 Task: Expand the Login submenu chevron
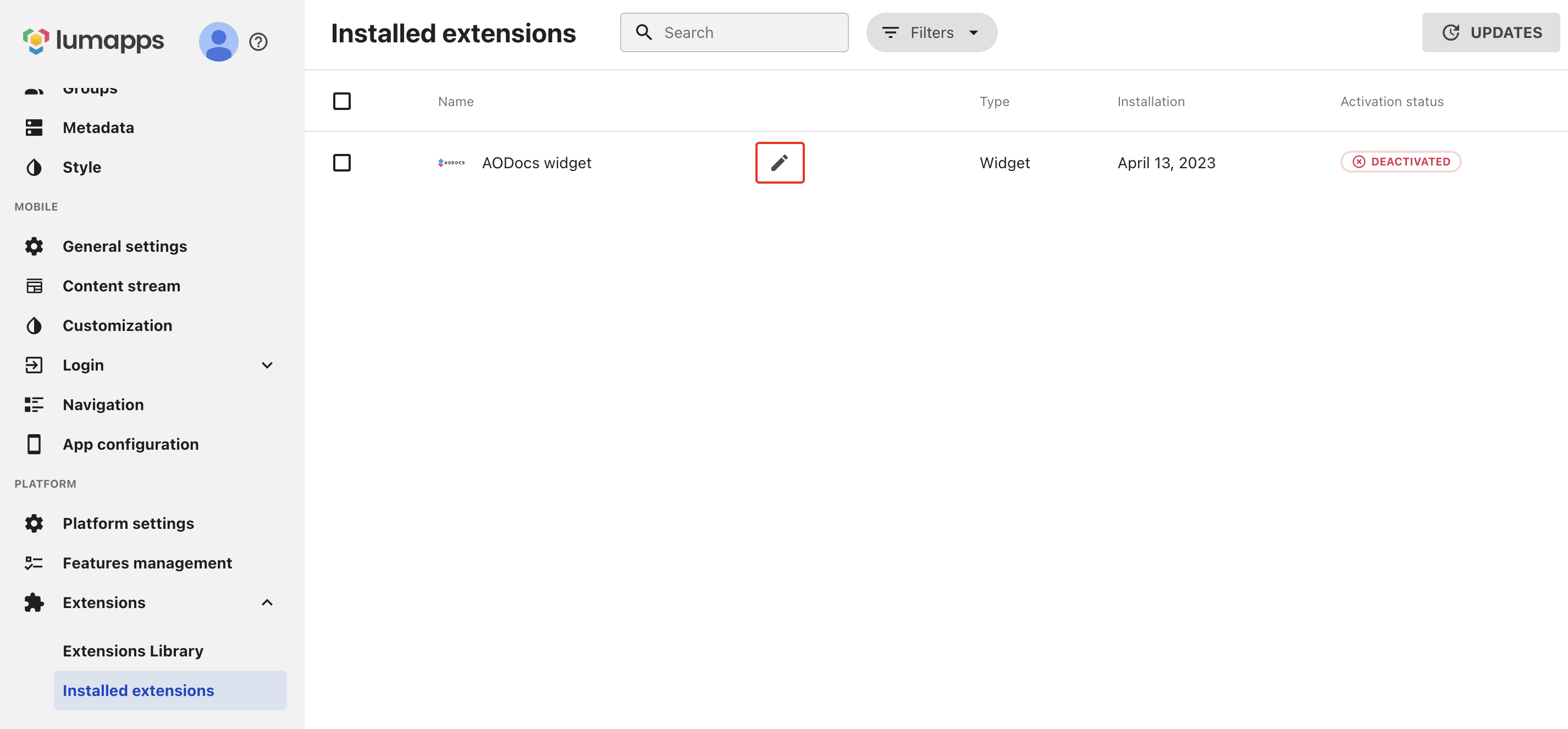[x=267, y=365]
